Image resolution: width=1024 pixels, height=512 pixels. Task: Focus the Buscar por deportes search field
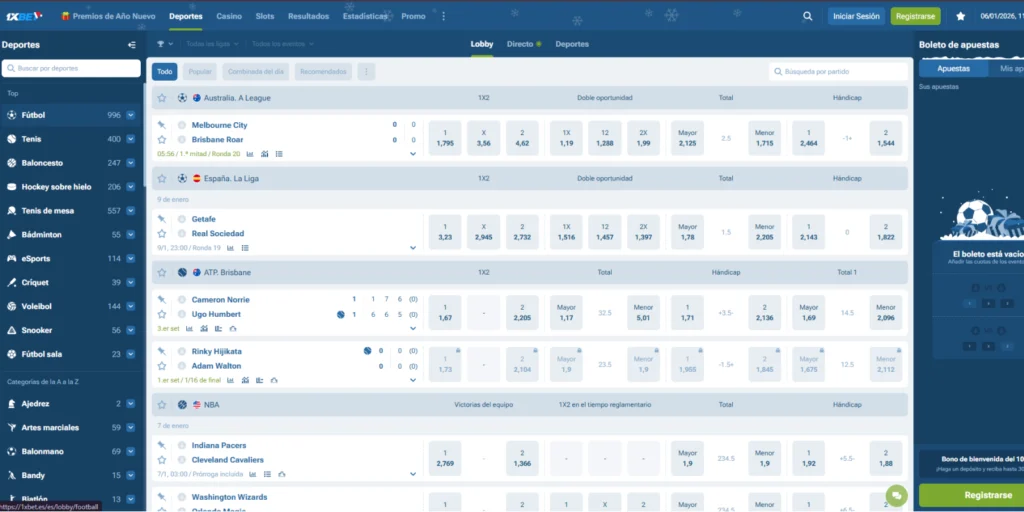[71, 69]
